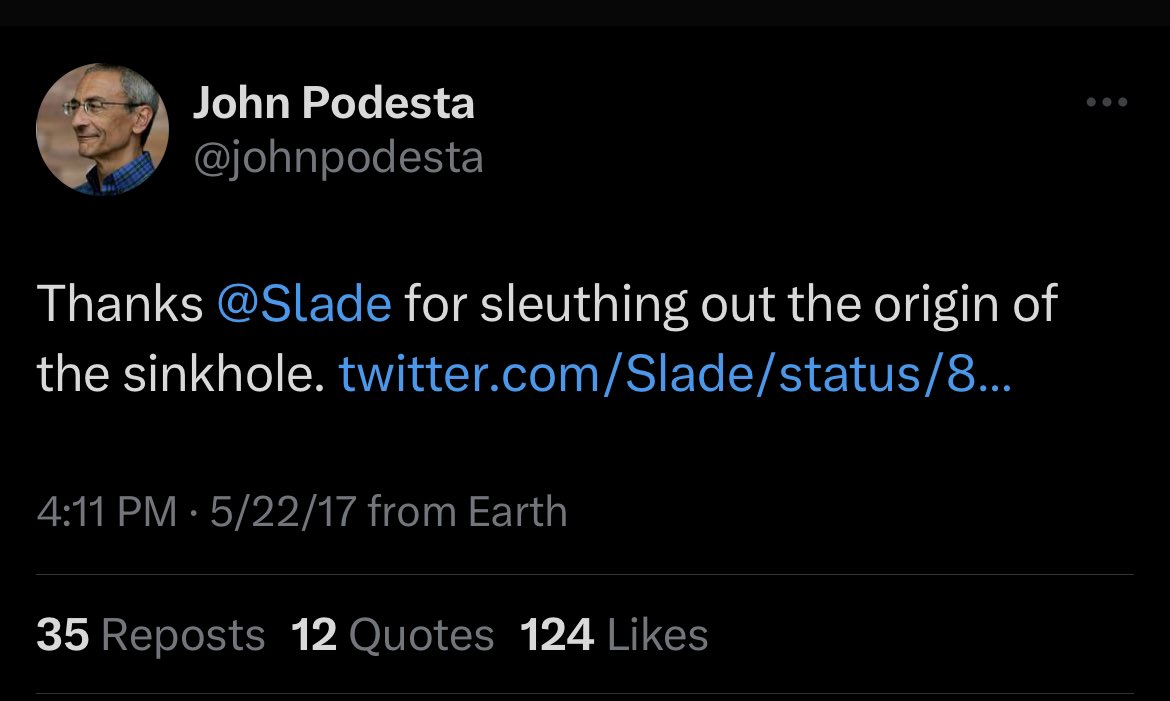The width and height of the screenshot is (1170, 701).
Task: Click the "from Earth" location text
Action: click(467, 512)
